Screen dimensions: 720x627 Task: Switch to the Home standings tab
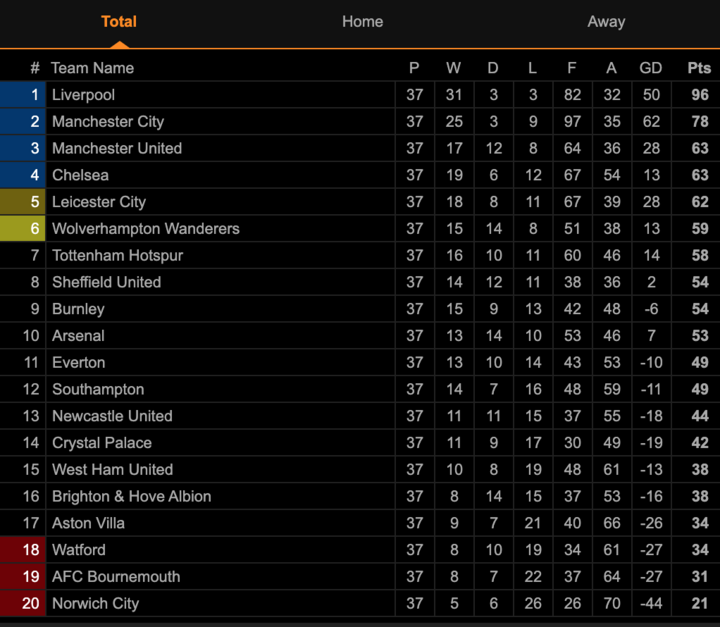362,22
